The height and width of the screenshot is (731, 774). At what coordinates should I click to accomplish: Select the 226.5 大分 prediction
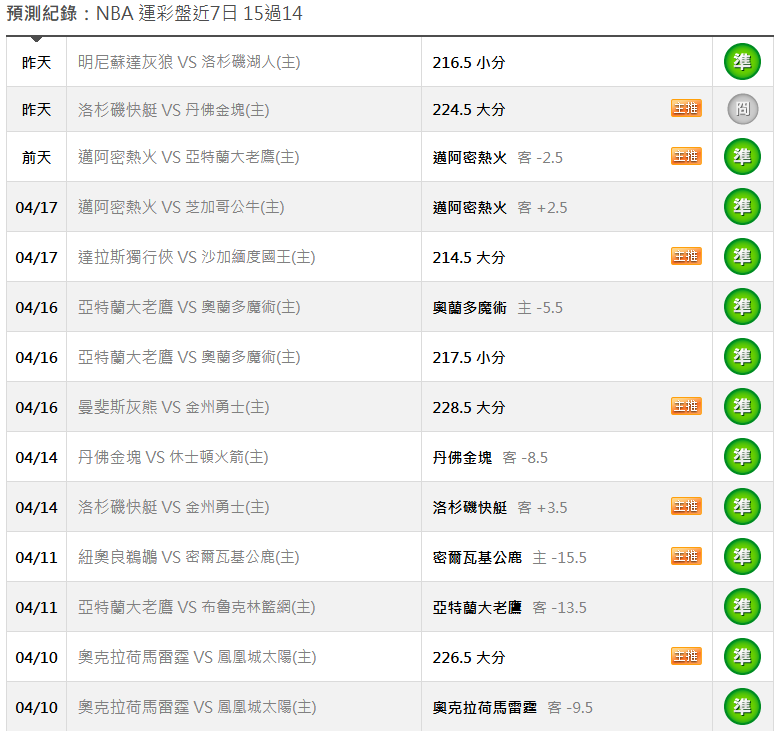[469, 658]
